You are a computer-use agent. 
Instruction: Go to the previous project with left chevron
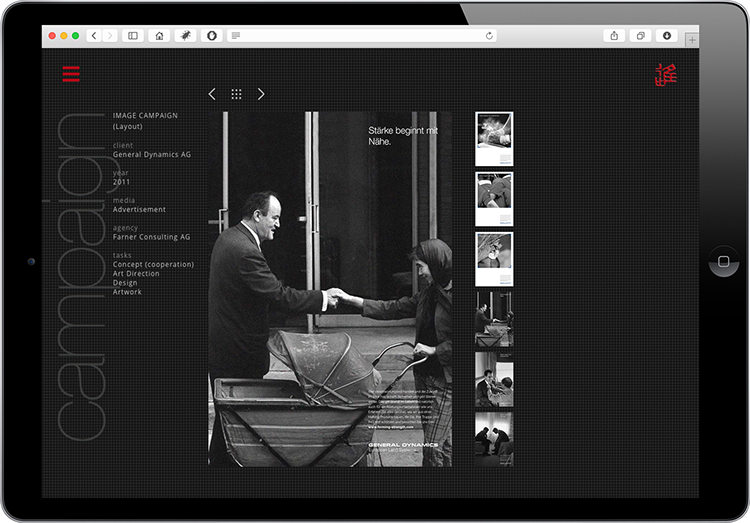click(212, 94)
